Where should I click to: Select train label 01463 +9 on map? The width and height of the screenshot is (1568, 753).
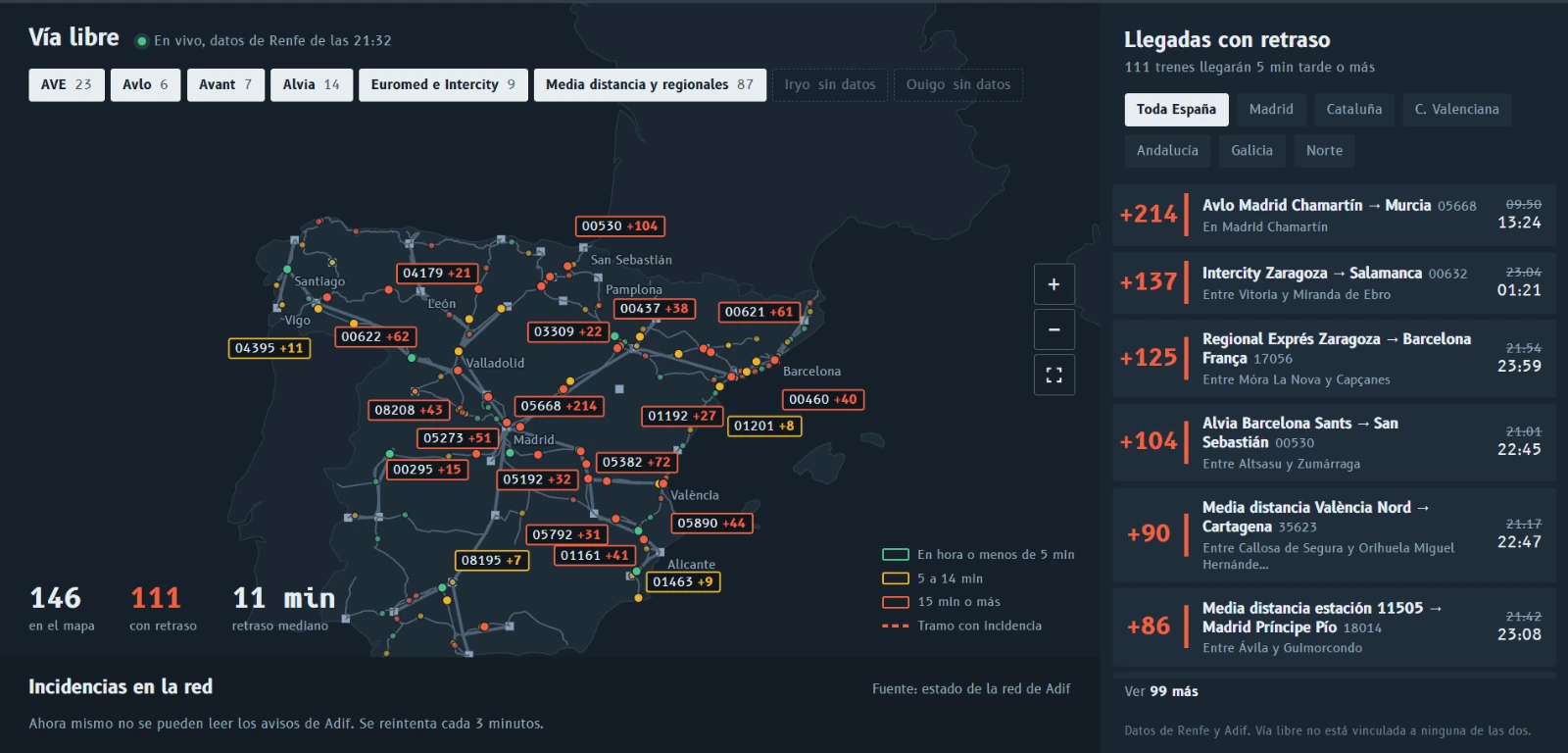(683, 581)
